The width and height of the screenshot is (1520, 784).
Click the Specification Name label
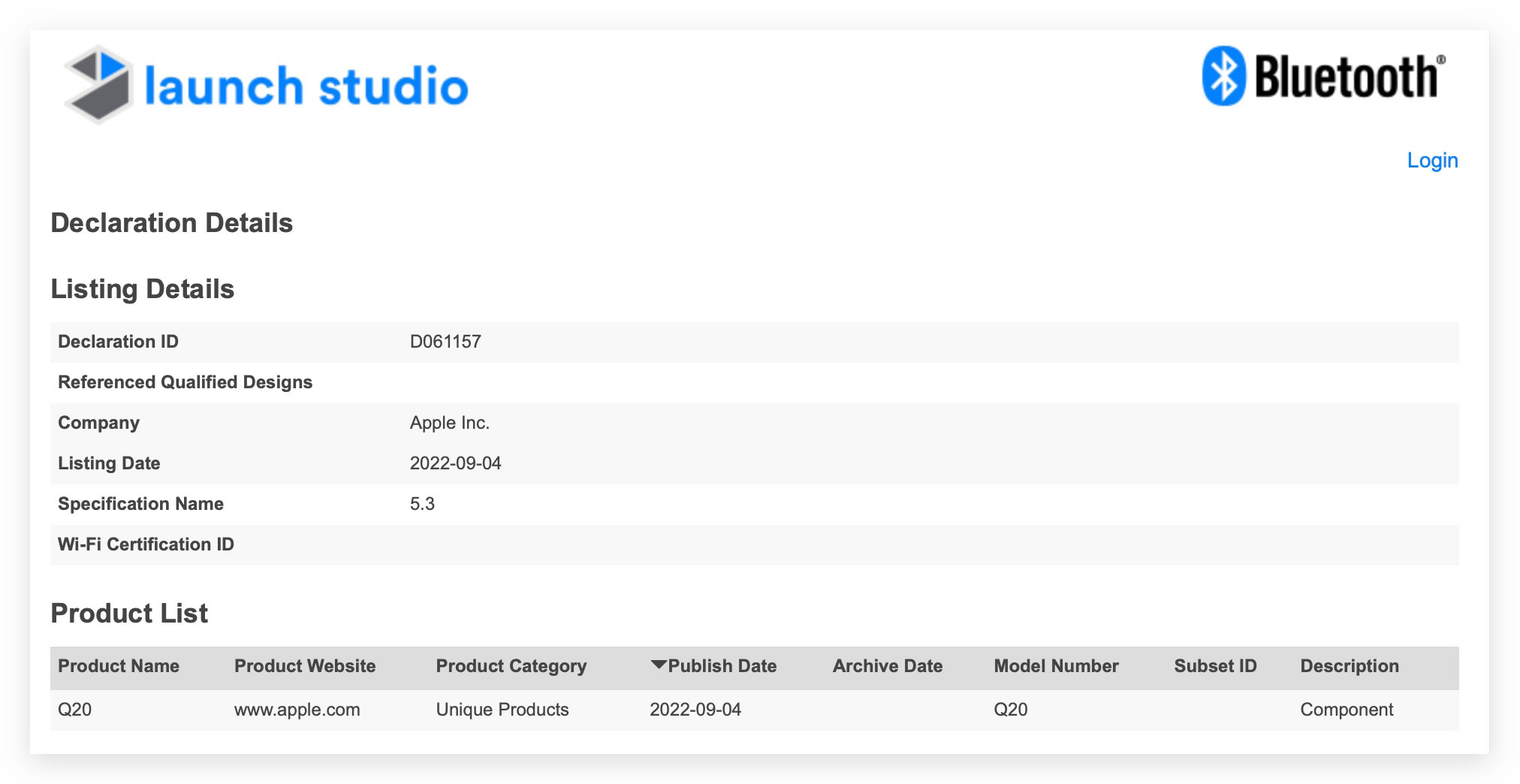point(140,505)
